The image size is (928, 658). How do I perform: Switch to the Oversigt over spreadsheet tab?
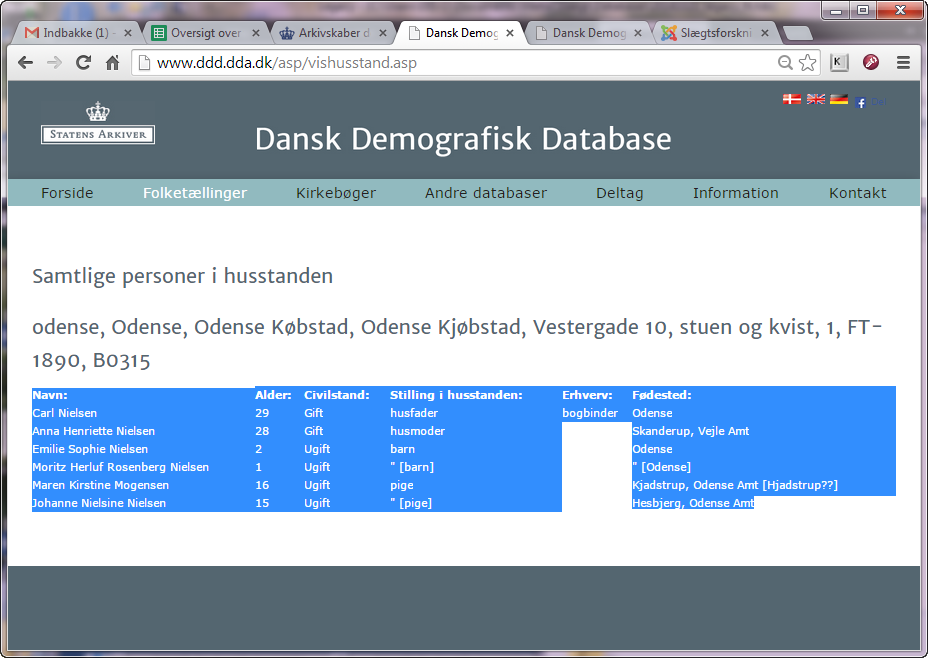tap(205, 33)
